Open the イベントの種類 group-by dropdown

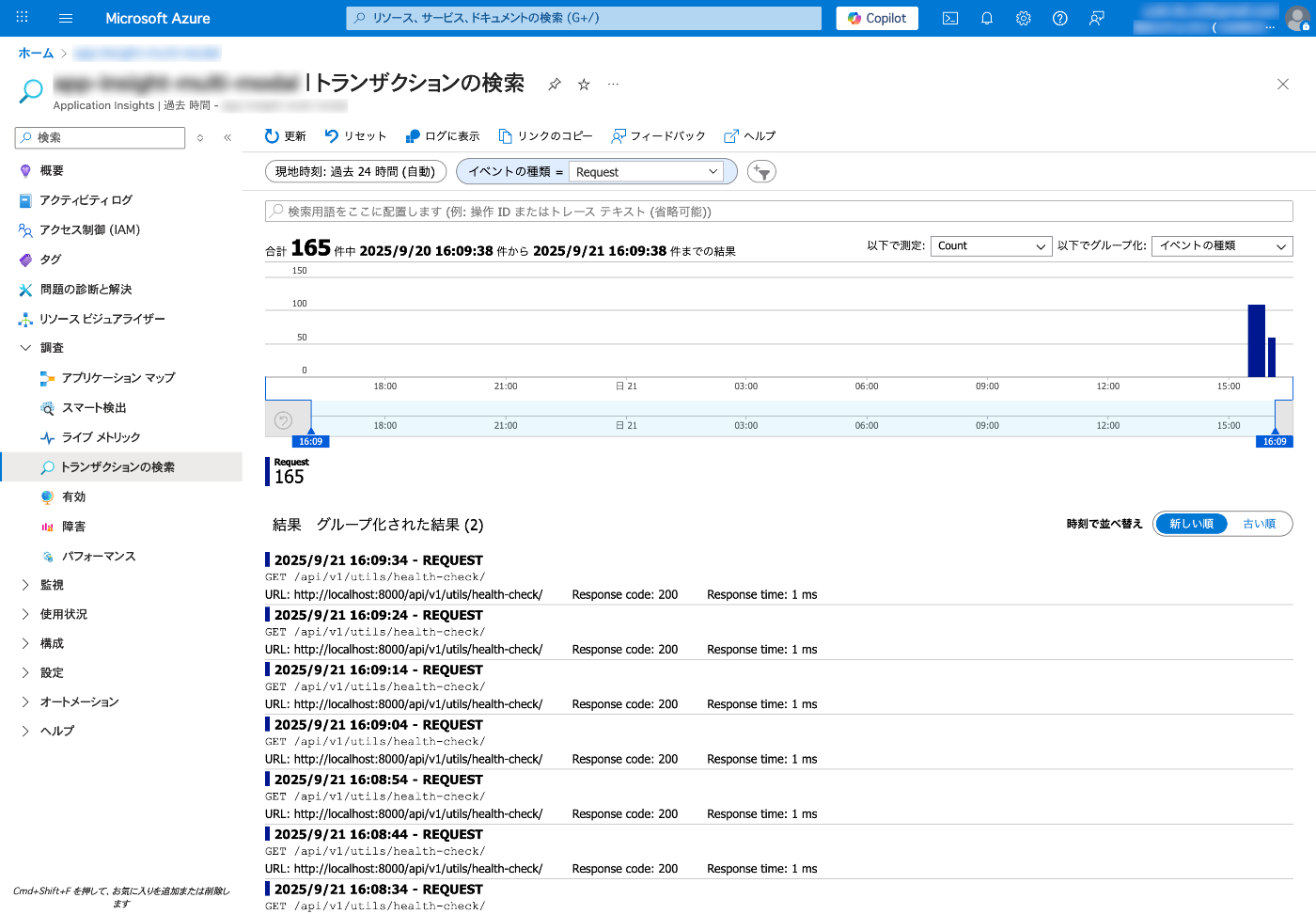pyautogui.click(x=1222, y=246)
